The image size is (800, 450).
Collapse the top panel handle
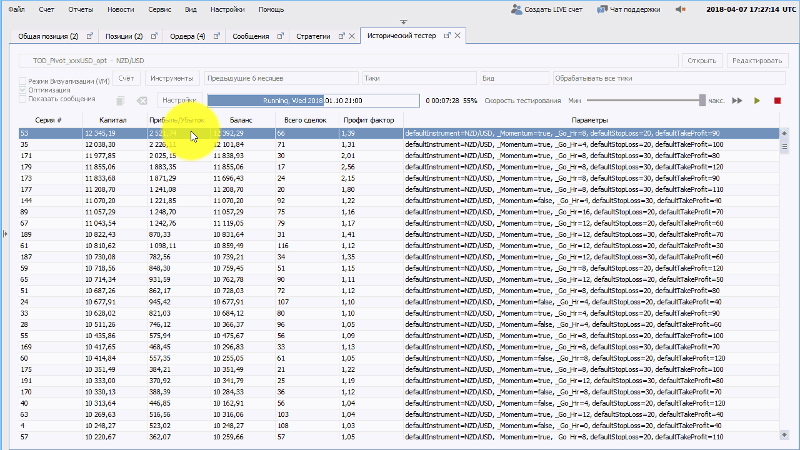click(x=404, y=22)
